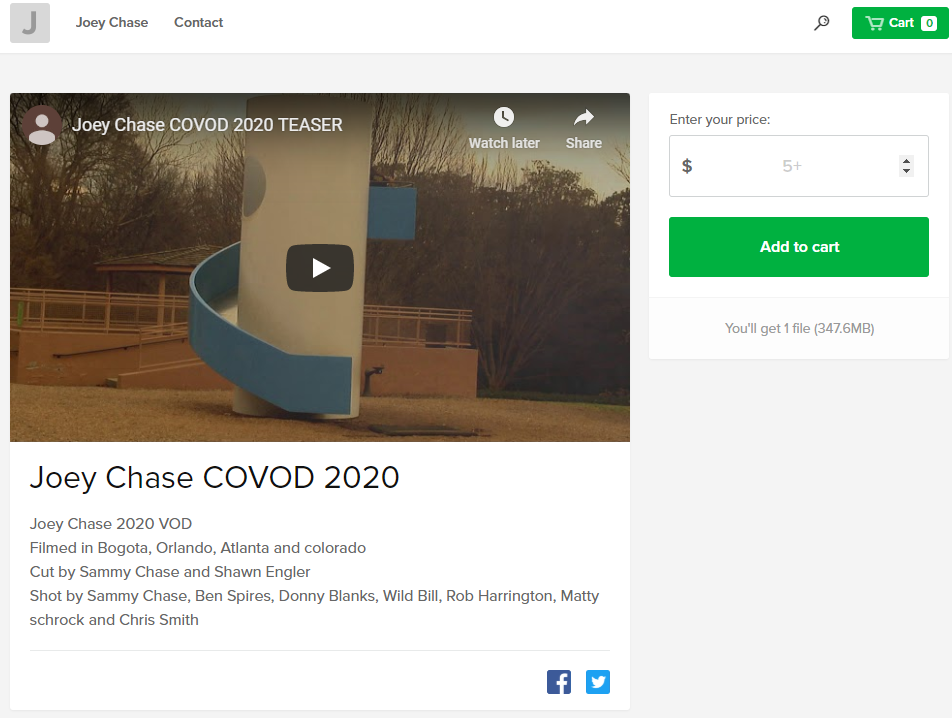The height and width of the screenshot is (718, 952).
Task: Share the product on Twitter
Action: [x=598, y=682]
